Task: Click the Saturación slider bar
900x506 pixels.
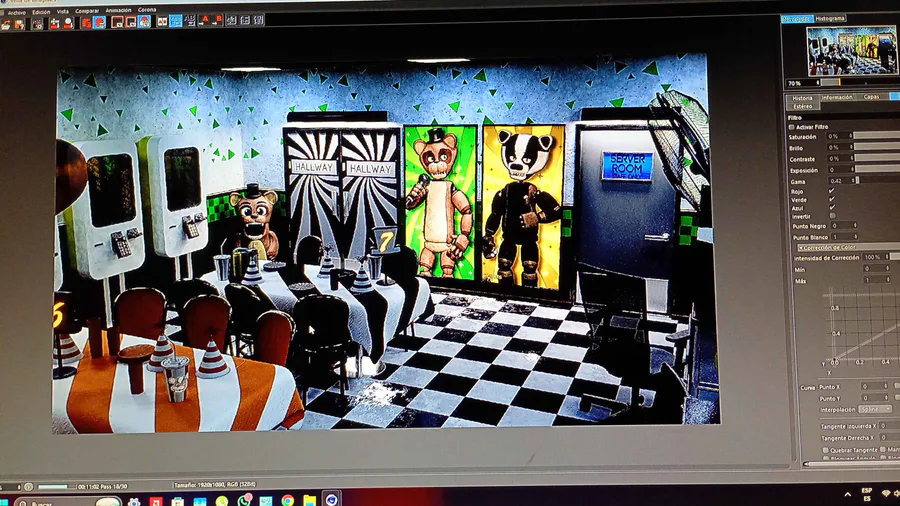Action: tap(877, 135)
